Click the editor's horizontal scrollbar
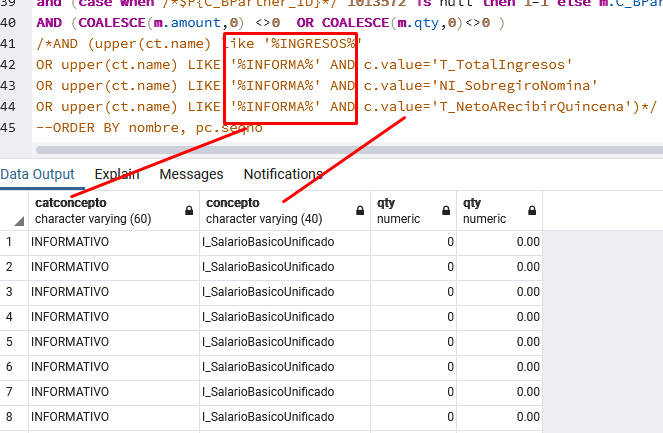The height and width of the screenshot is (433, 663). click(350, 151)
